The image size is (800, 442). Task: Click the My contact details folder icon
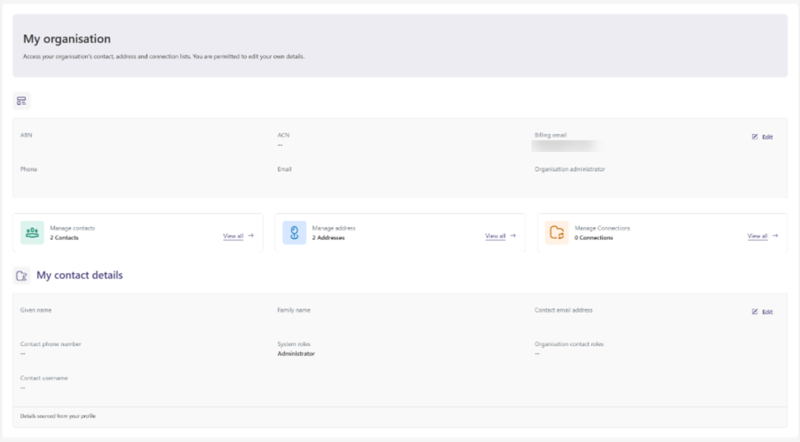pyautogui.click(x=21, y=276)
